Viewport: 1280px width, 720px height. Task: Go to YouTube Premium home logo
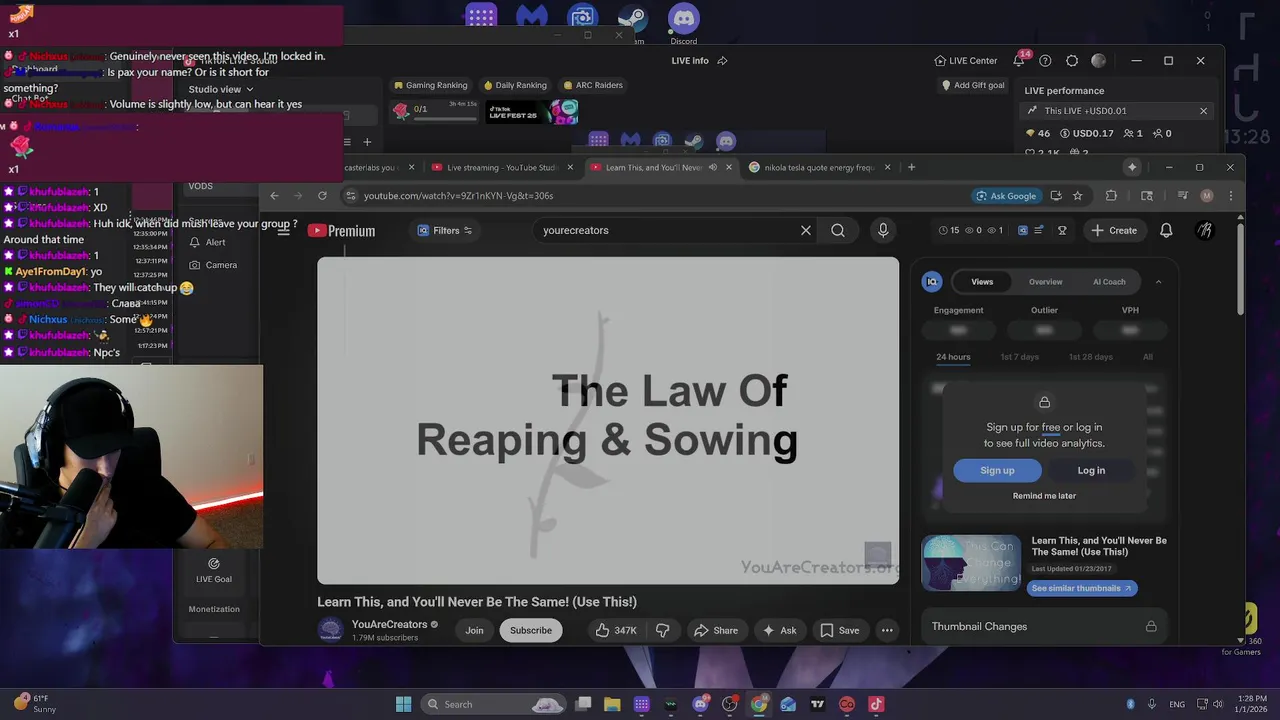tap(341, 231)
